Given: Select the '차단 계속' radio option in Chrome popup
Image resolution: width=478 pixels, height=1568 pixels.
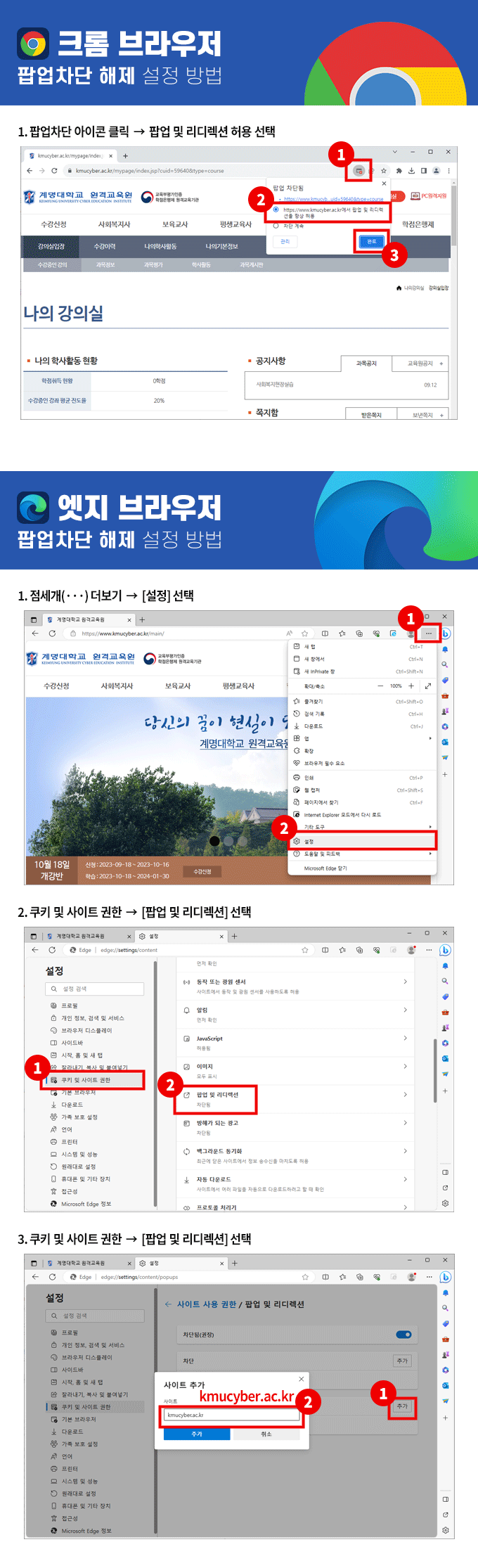Looking at the screenshot, I should (276, 226).
